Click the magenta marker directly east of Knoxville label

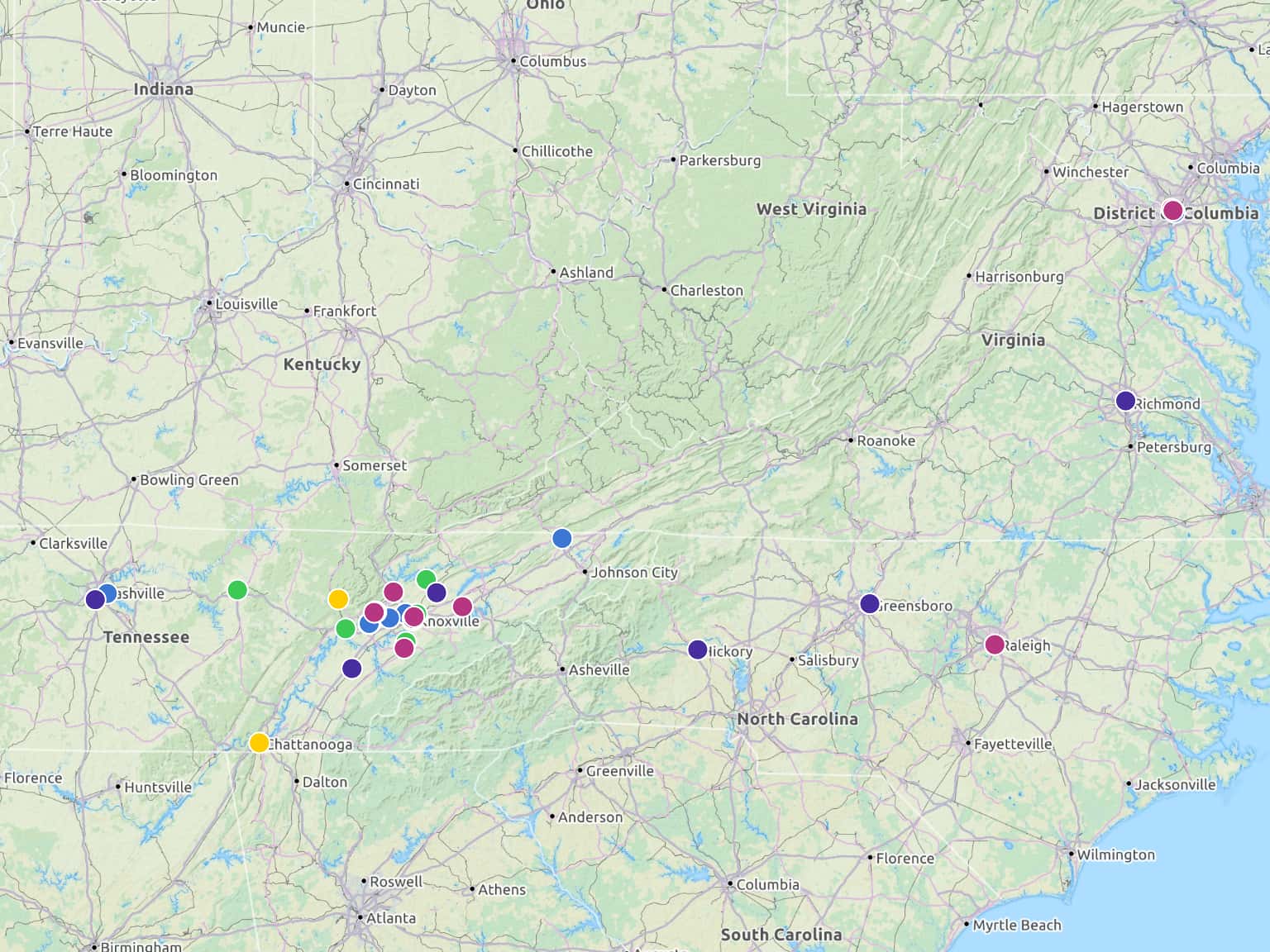(462, 607)
